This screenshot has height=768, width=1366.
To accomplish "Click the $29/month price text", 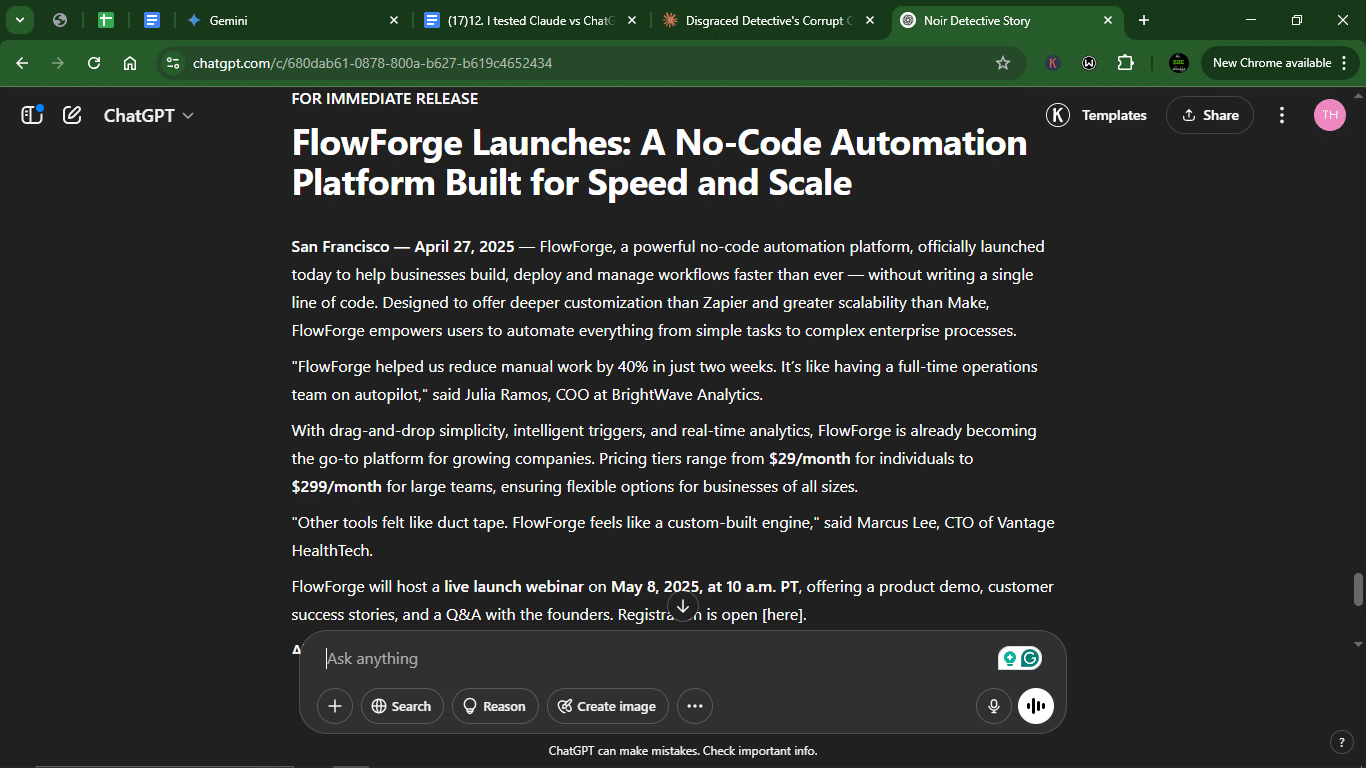I will click(810, 459).
